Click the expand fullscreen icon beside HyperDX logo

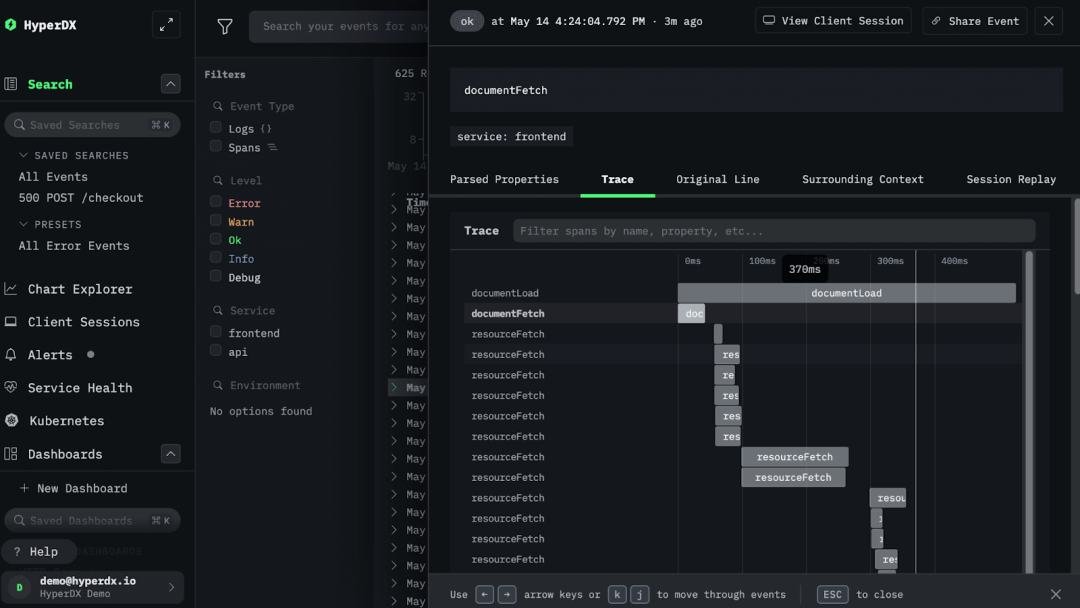coord(166,25)
